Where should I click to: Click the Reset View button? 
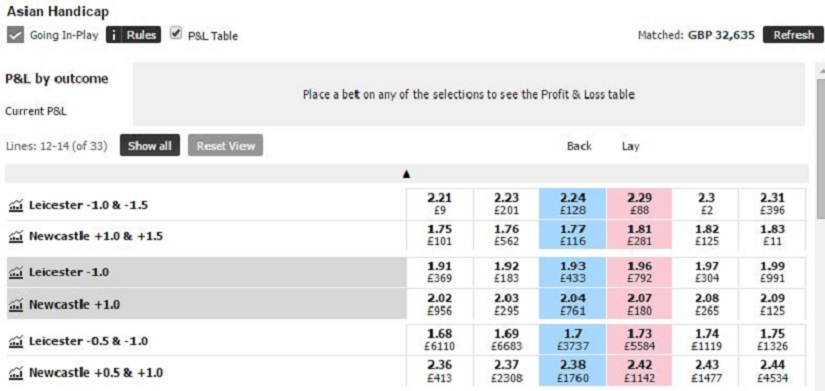click(x=225, y=146)
